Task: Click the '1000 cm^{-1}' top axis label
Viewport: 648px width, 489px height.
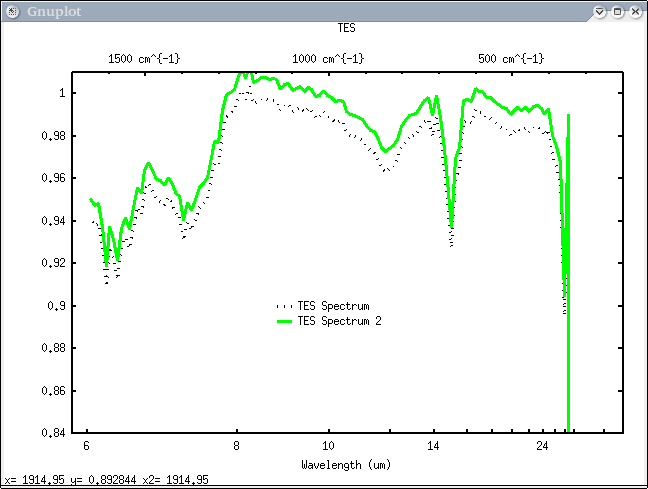Action: (x=328, y=59)
